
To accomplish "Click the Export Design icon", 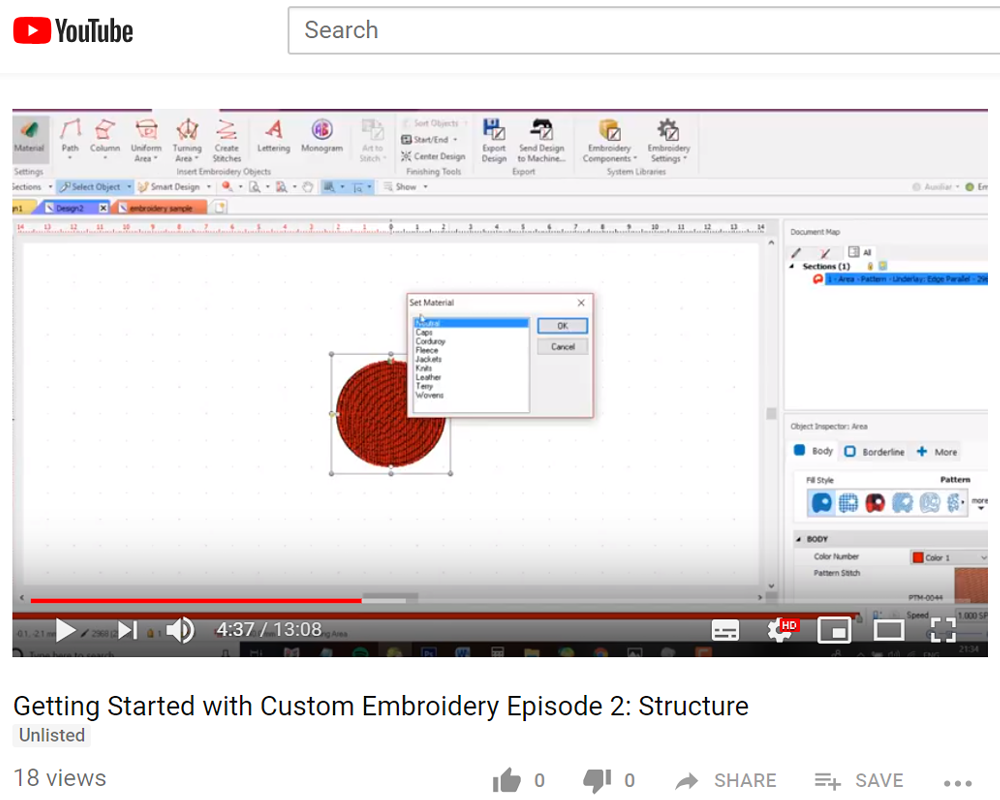I will pyautogui.click(x=494, y=140).
